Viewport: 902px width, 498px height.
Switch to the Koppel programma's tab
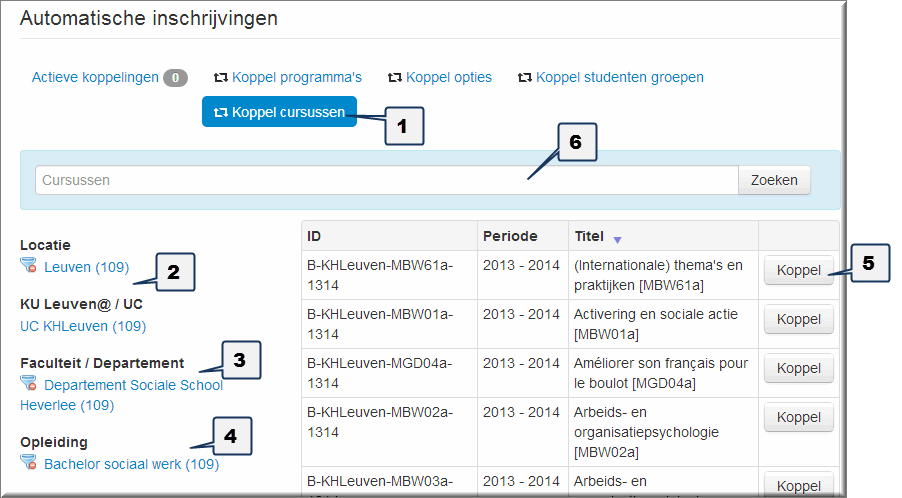click(x=288, y=78)
